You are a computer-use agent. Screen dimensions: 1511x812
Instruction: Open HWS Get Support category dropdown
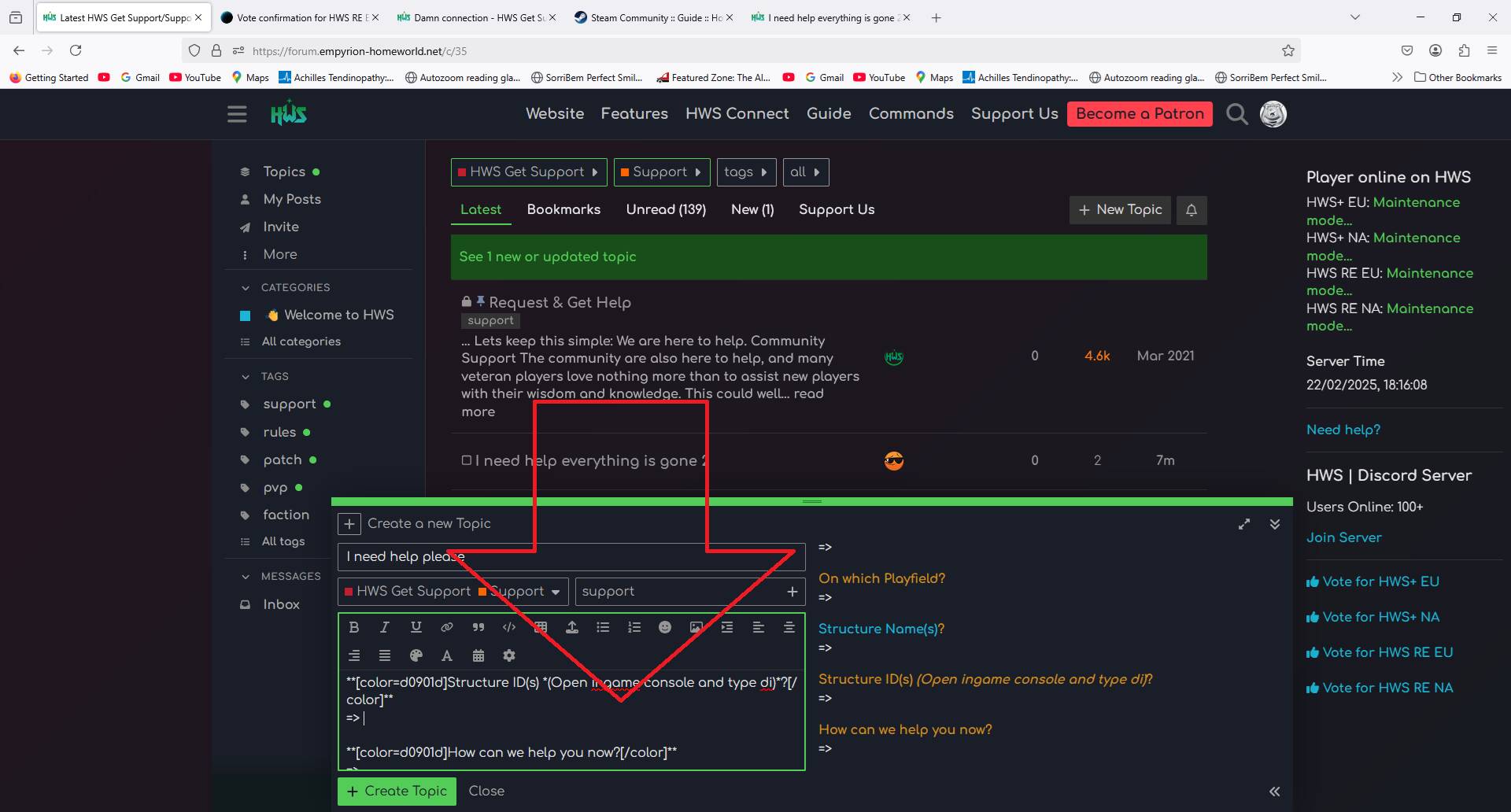(x=529, y=172)
